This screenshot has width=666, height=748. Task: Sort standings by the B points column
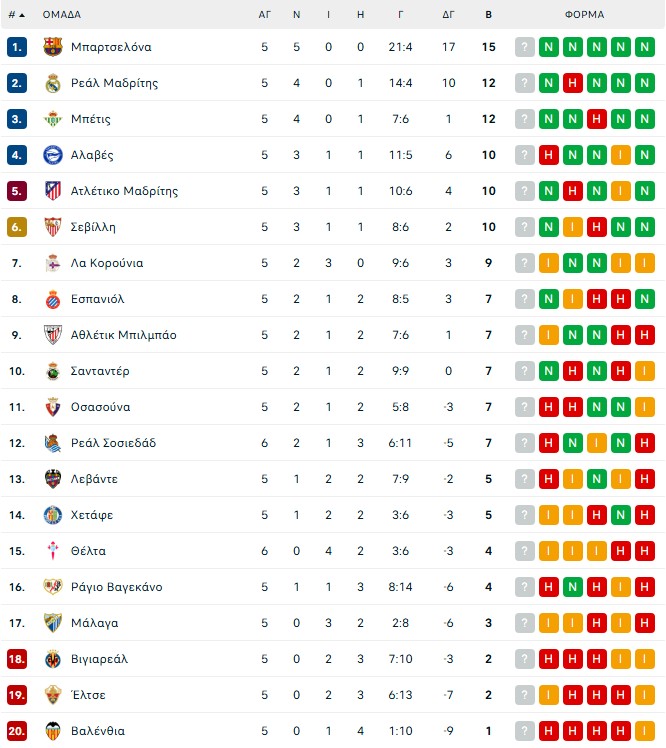[x=489, y=15]
